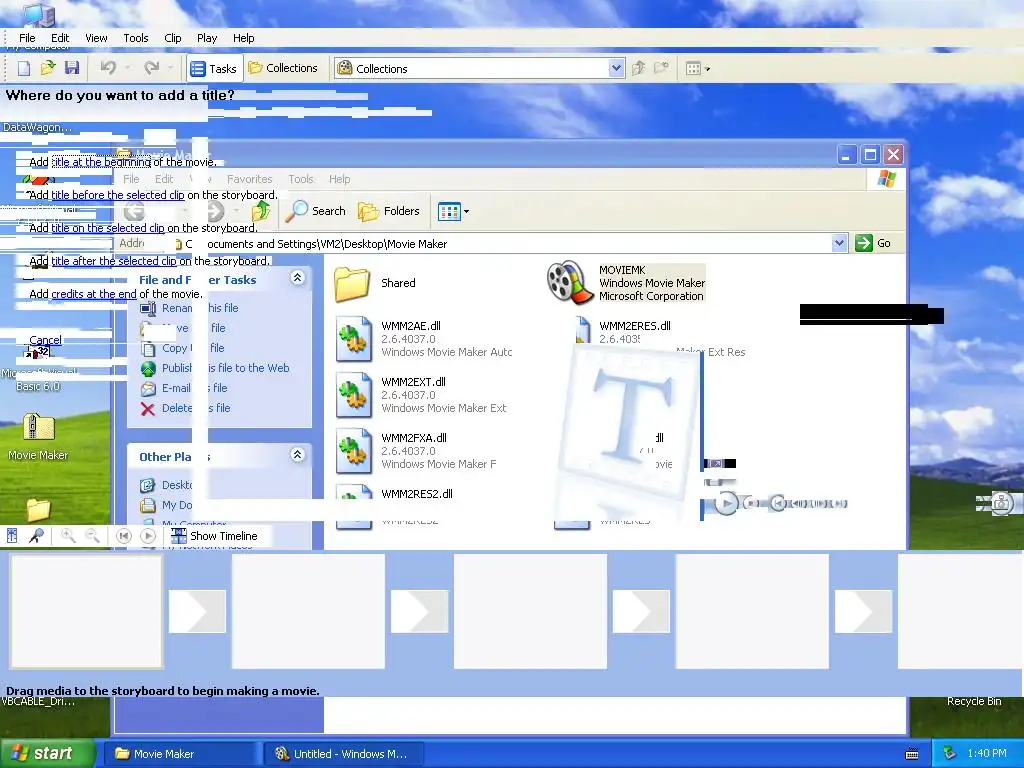Click the Rewind Storyboard button
Image resolution: width=1024 pixels, height=768 pixels.
(123, 536)
